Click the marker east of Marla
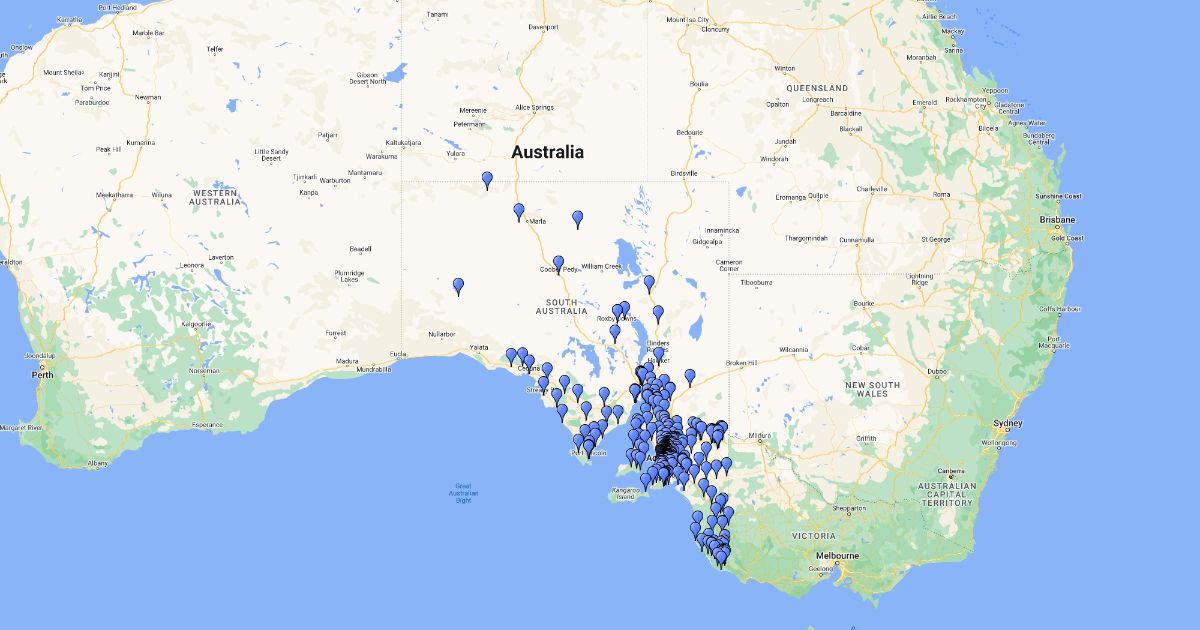The image size is (1200, 630). [577, 219]
